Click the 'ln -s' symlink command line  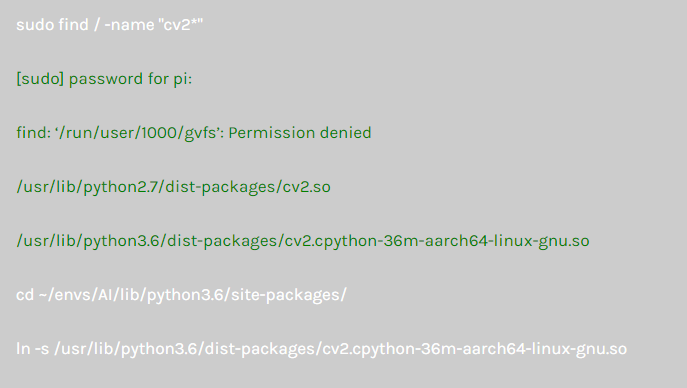(x=322, y=349)
